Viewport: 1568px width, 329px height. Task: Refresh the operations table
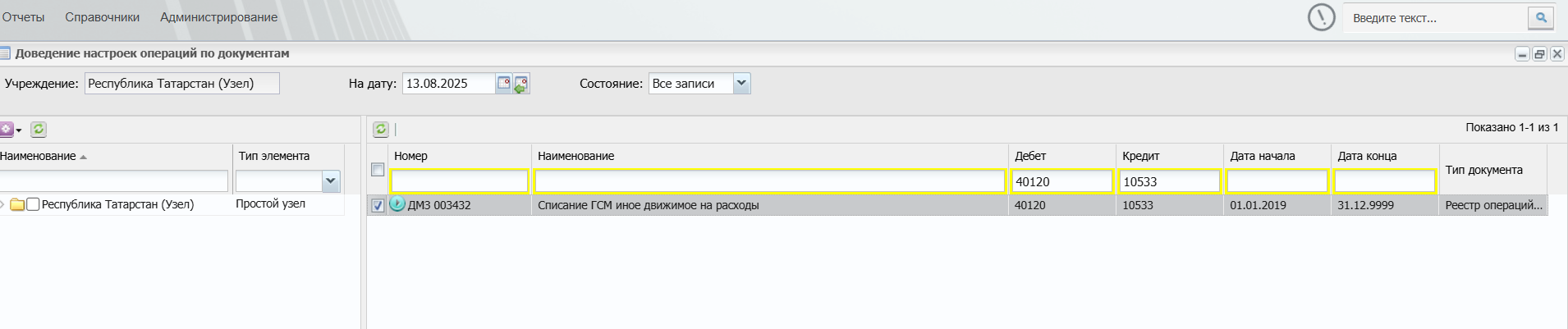(381, 129)
